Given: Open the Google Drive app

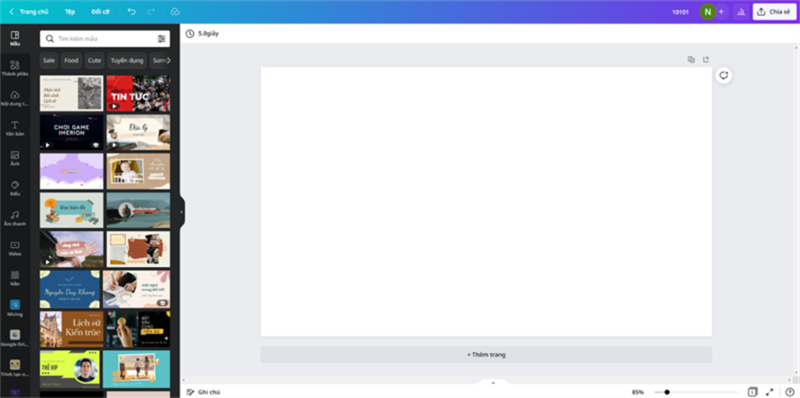Looking at the screenshot, I should tap(15, 338).
